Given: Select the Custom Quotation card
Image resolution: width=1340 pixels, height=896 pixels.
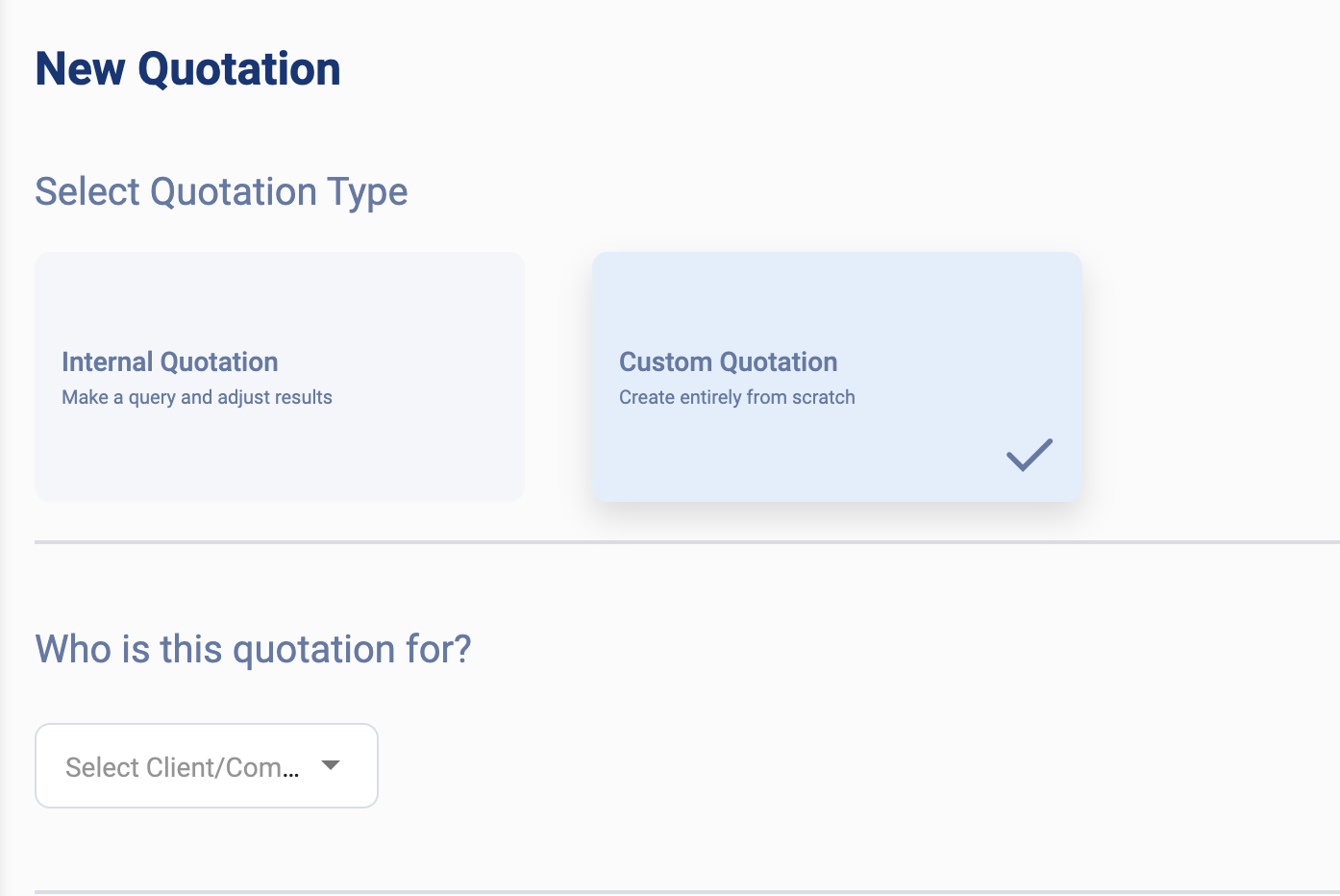Looking at the screenshot, I should click(836, 376).
